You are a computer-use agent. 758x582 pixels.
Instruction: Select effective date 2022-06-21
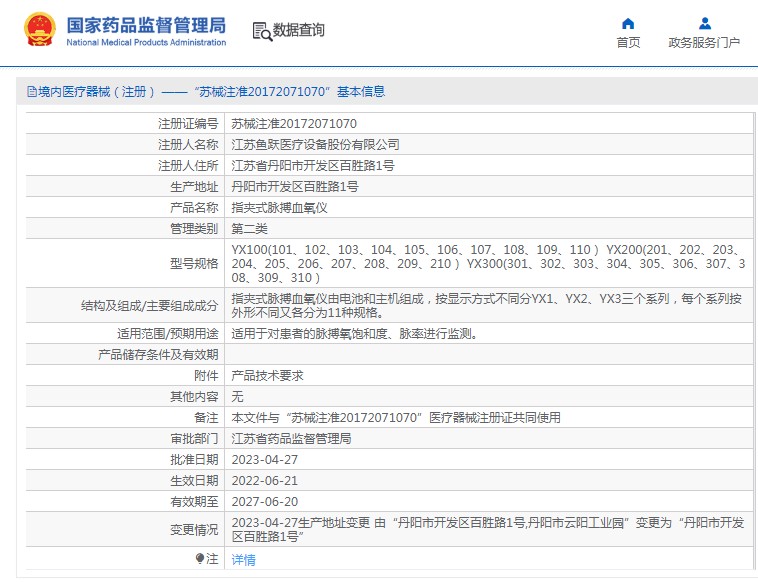pyautogui.click(x=264, y=480)
